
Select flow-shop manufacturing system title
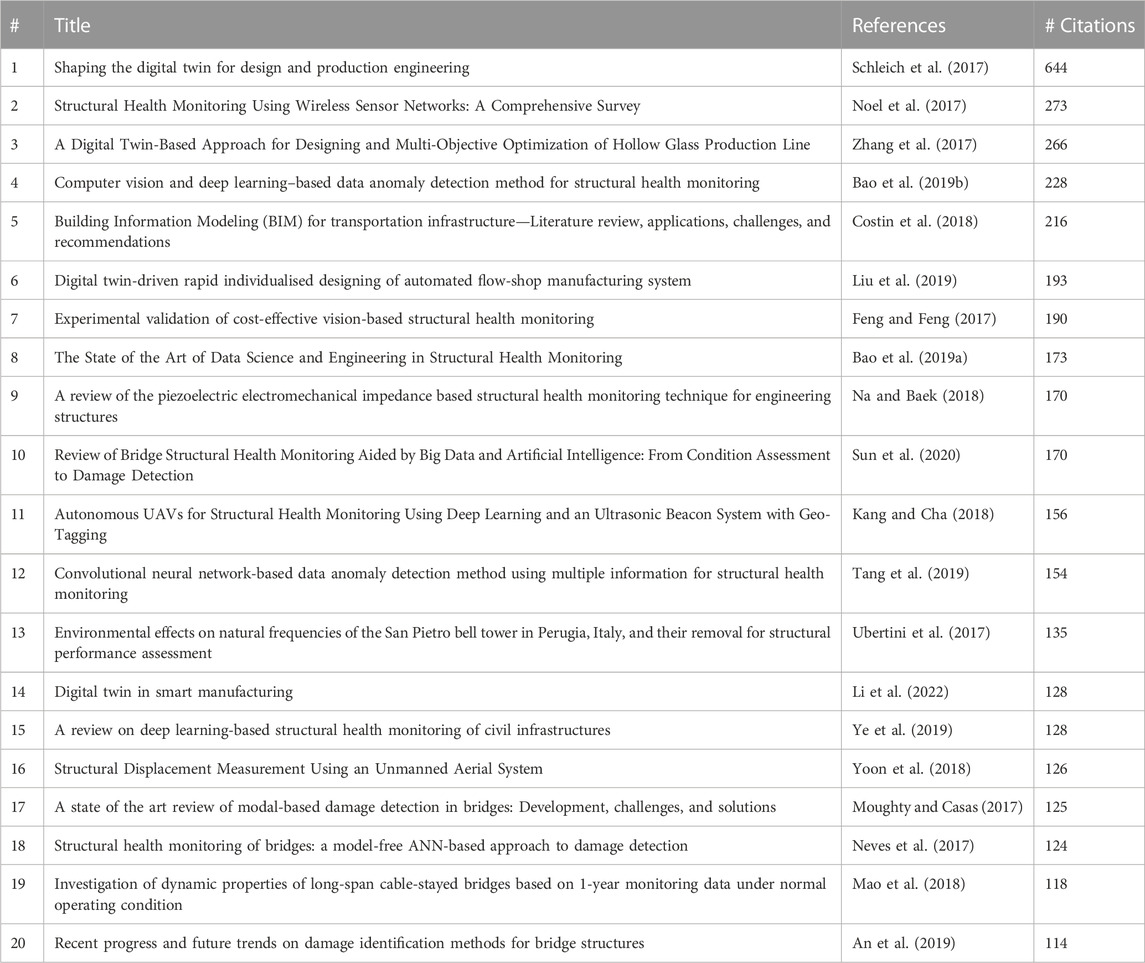click(x=372, y=281)
